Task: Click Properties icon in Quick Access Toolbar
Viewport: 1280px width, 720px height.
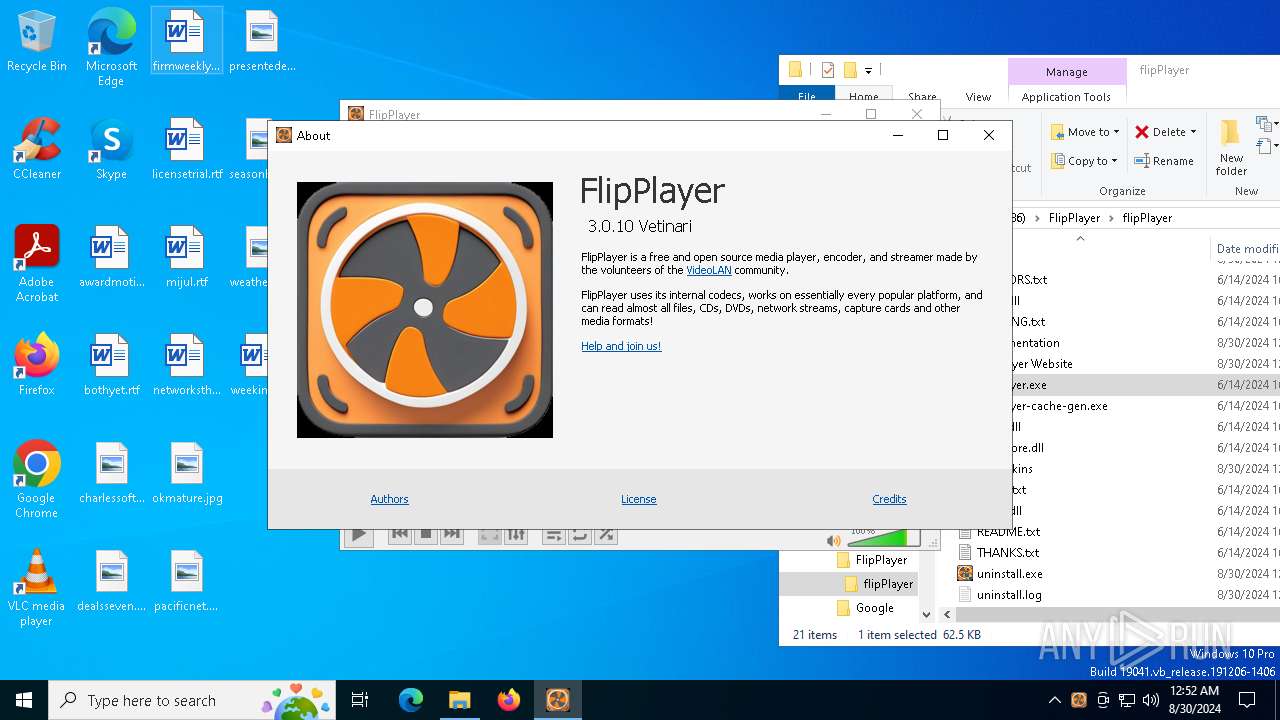Action: [828, 70]
